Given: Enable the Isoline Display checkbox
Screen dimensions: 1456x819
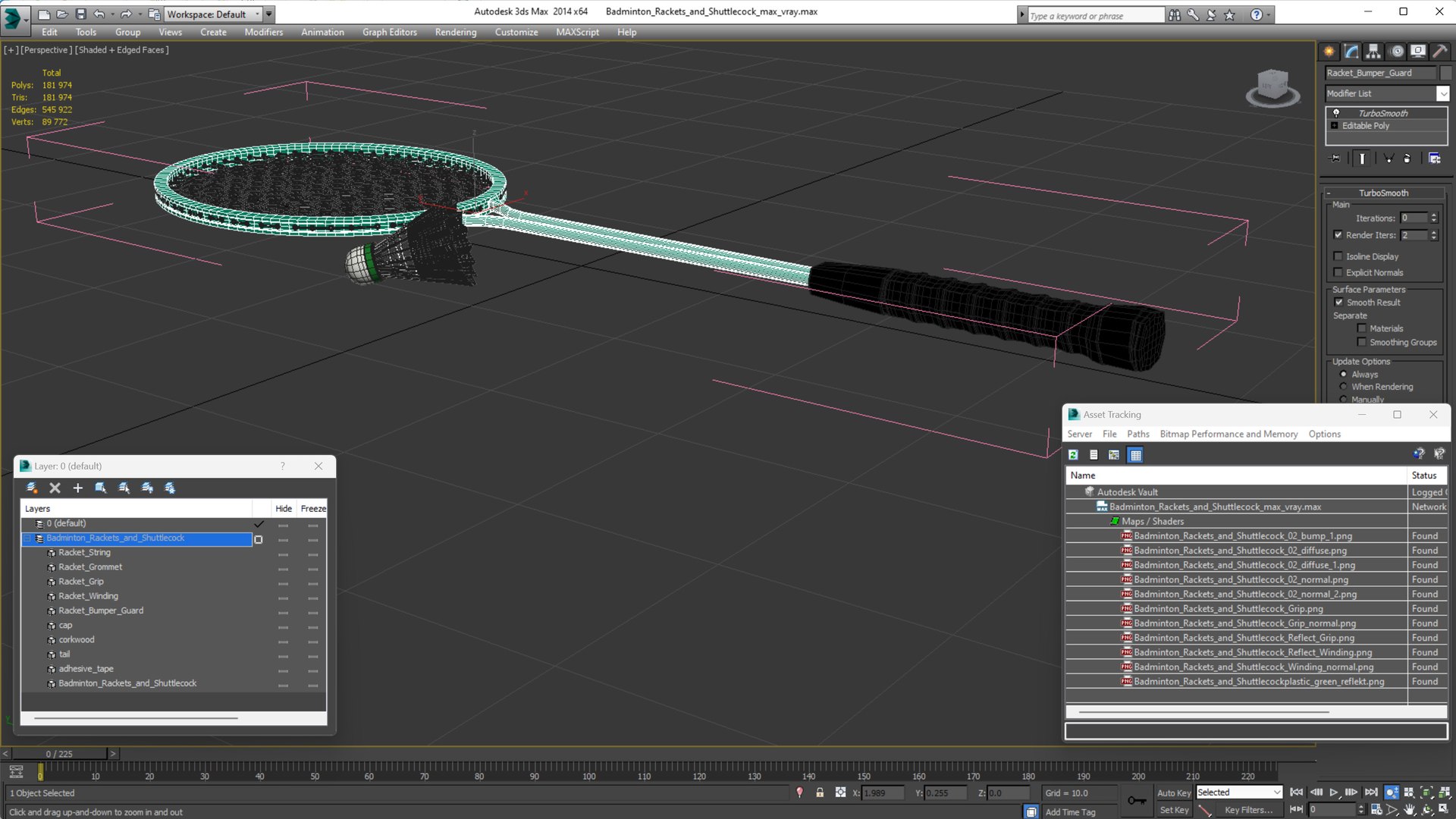Looking at the screenshot, I should (1338, 256).
